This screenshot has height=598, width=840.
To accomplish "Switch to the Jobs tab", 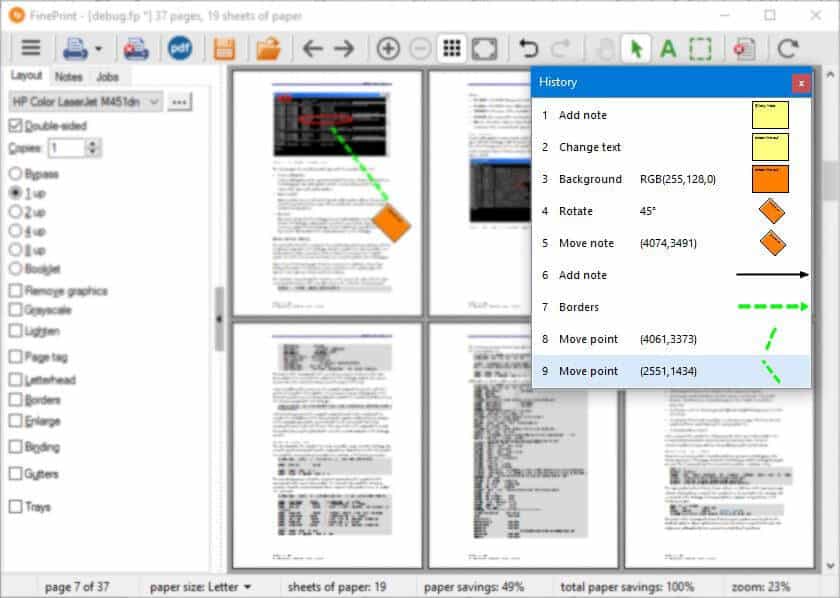I will 108,77.
